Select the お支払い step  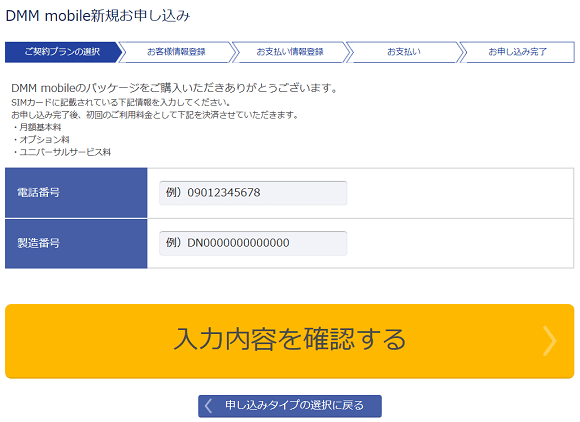404,52
